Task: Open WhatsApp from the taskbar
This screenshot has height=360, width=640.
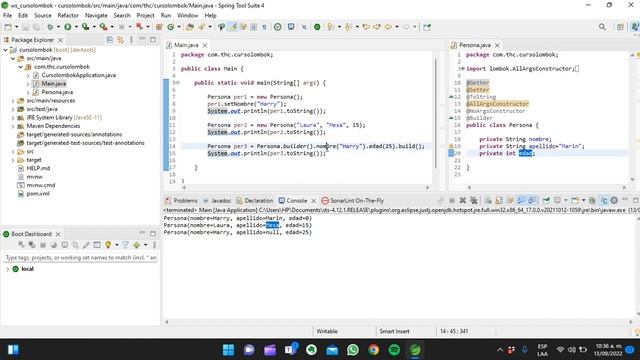Action: tap(353, 350)
